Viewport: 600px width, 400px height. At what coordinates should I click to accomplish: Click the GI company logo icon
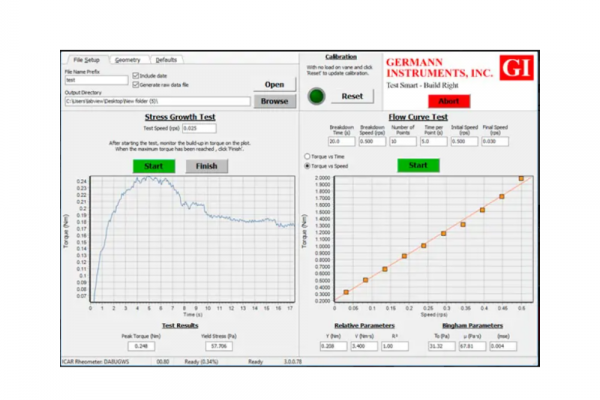click(514, 69)
